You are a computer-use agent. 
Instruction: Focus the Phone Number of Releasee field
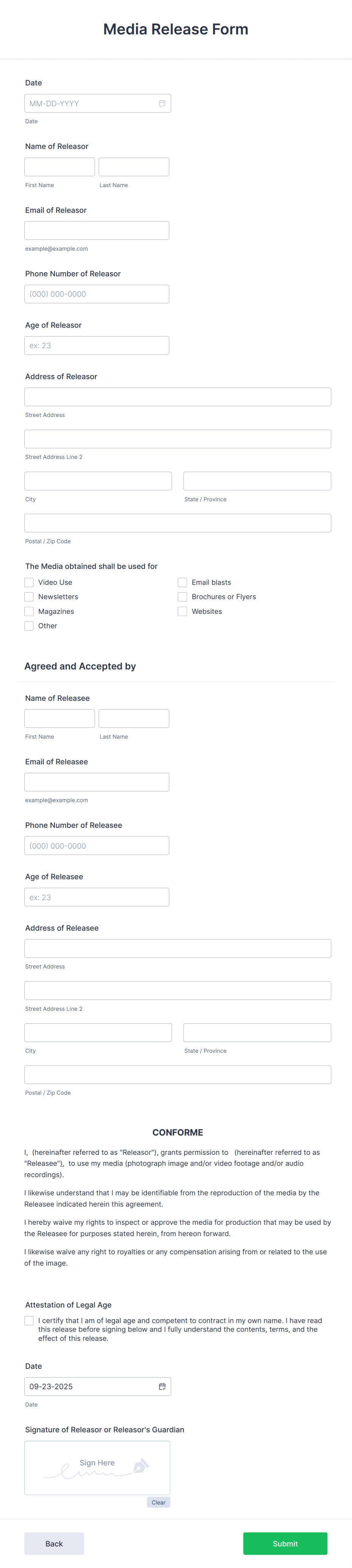coord(96,846)
